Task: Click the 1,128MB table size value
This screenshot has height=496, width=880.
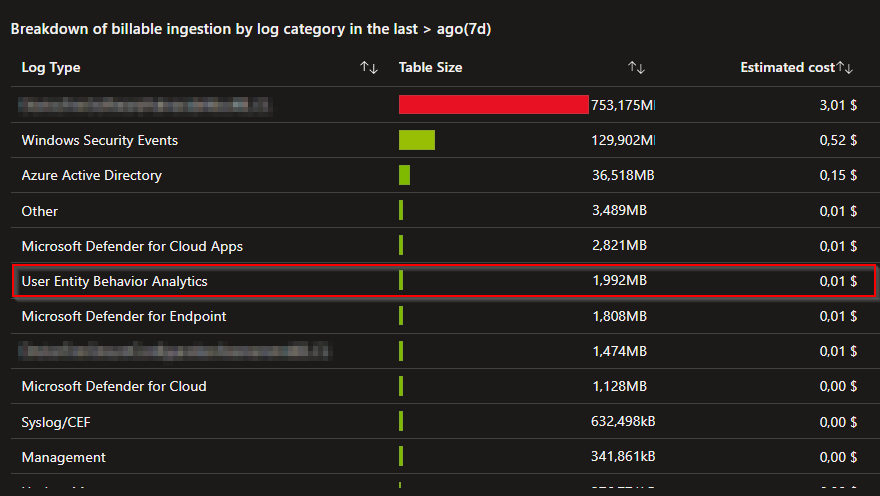Action: click(620, 386)
